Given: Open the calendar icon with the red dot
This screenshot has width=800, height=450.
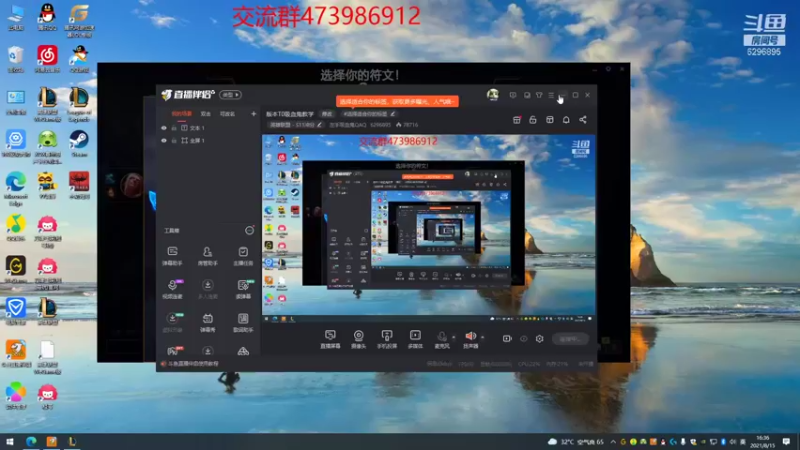Looking at the screenshot, I should point(516,119).
